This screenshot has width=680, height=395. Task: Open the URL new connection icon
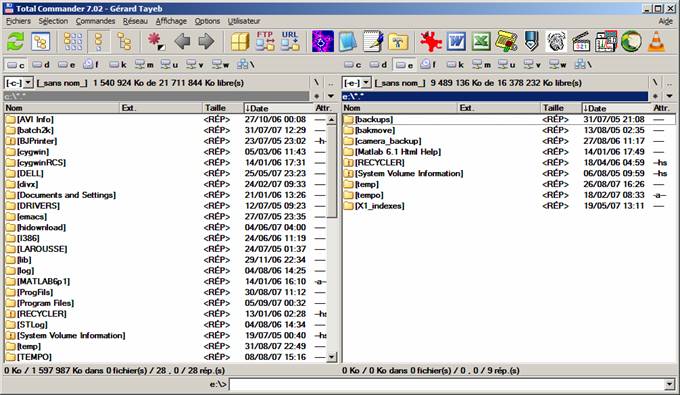(x=290, y=42)
